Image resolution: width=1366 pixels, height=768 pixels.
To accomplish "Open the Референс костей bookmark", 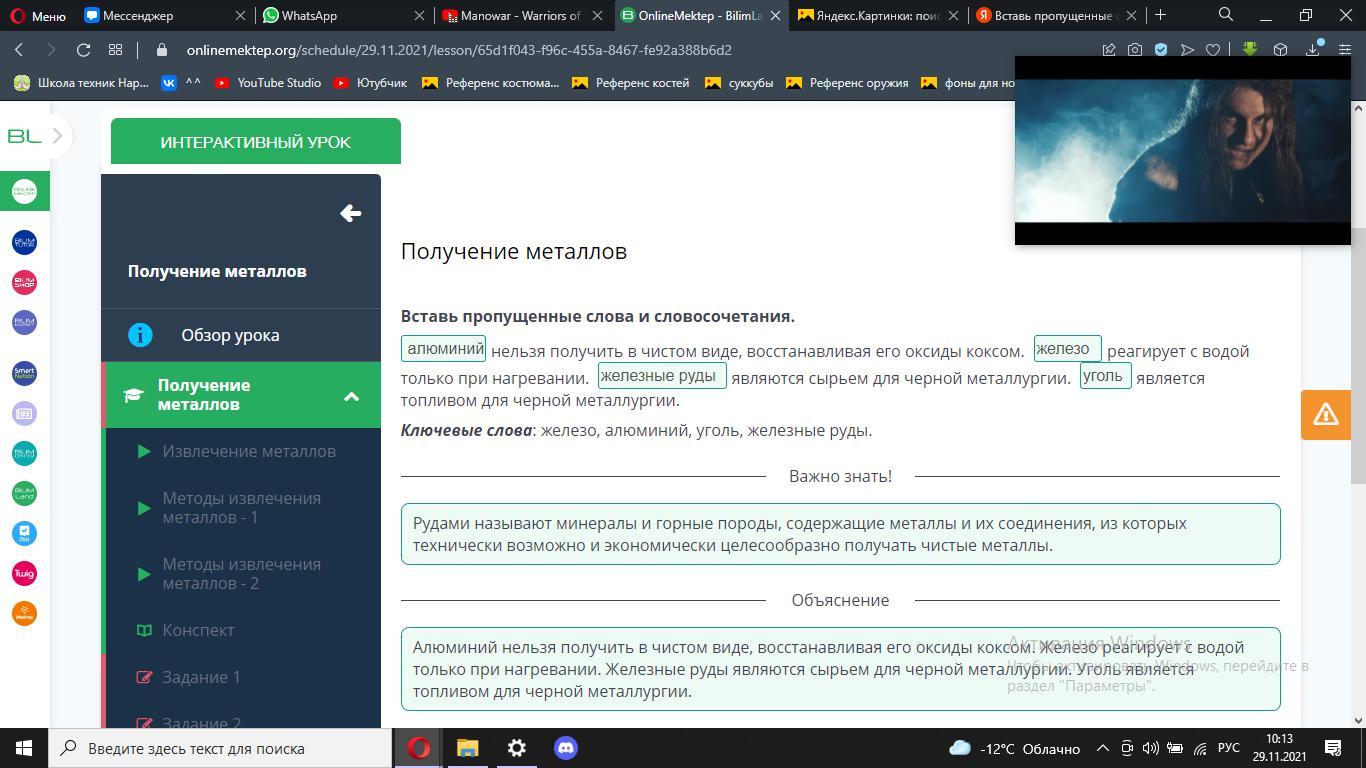I will tap(630, 83).
